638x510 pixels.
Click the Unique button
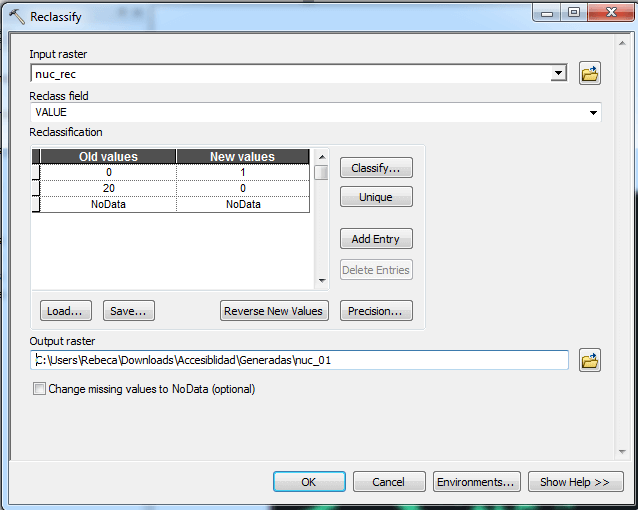[x=376, y=197]
